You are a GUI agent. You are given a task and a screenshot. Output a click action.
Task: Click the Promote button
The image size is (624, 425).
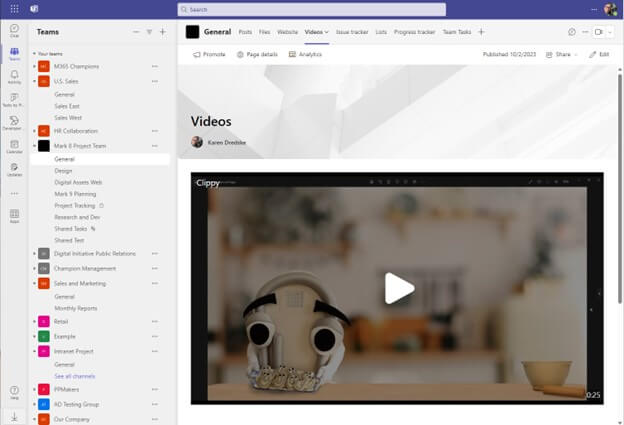coord(209,55)
